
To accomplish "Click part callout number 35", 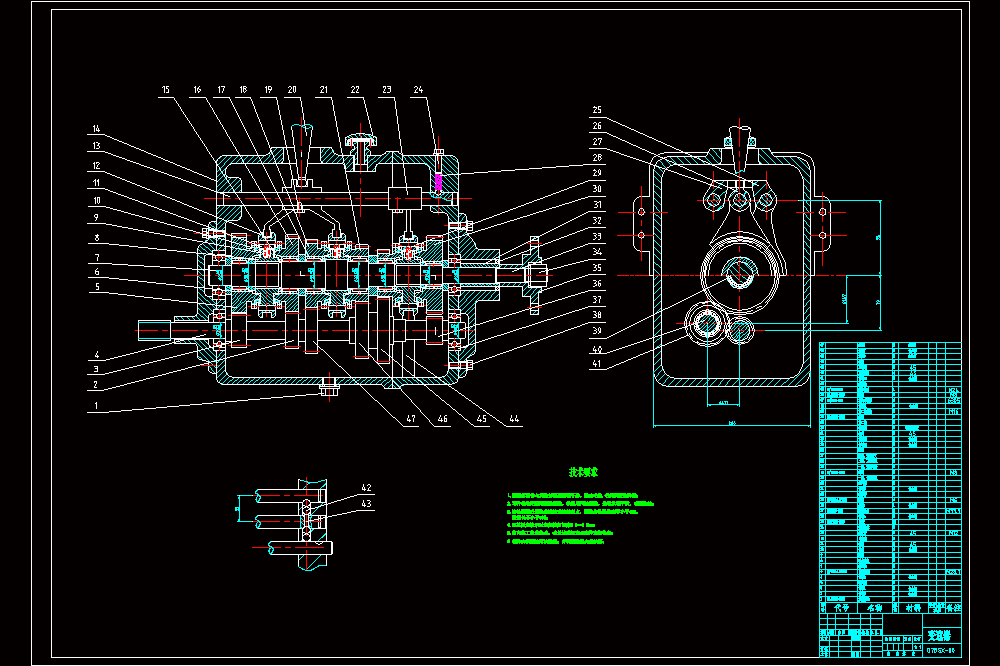I will [x=597, y=268].
